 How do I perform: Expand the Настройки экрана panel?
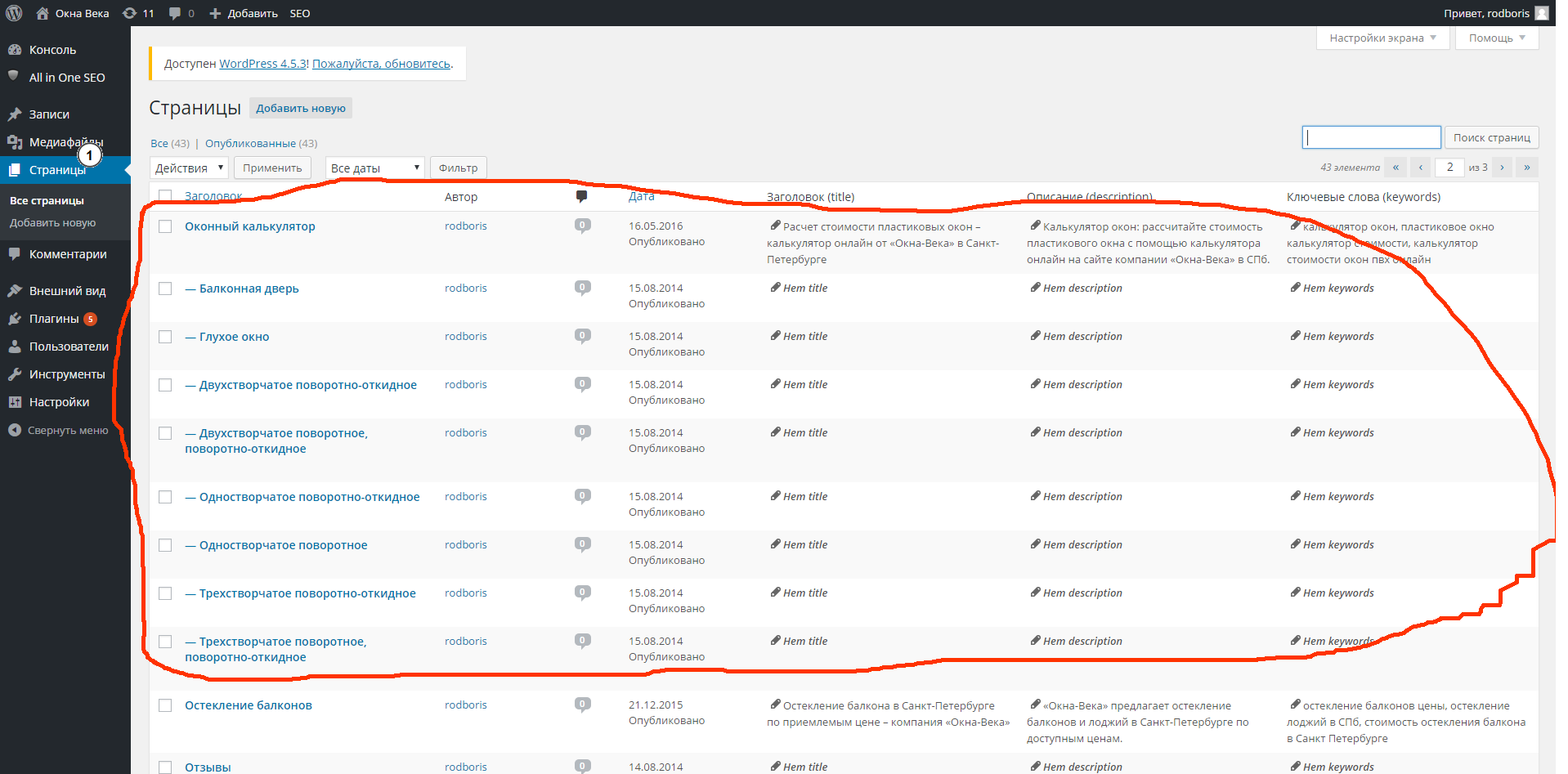point(1382,38)
